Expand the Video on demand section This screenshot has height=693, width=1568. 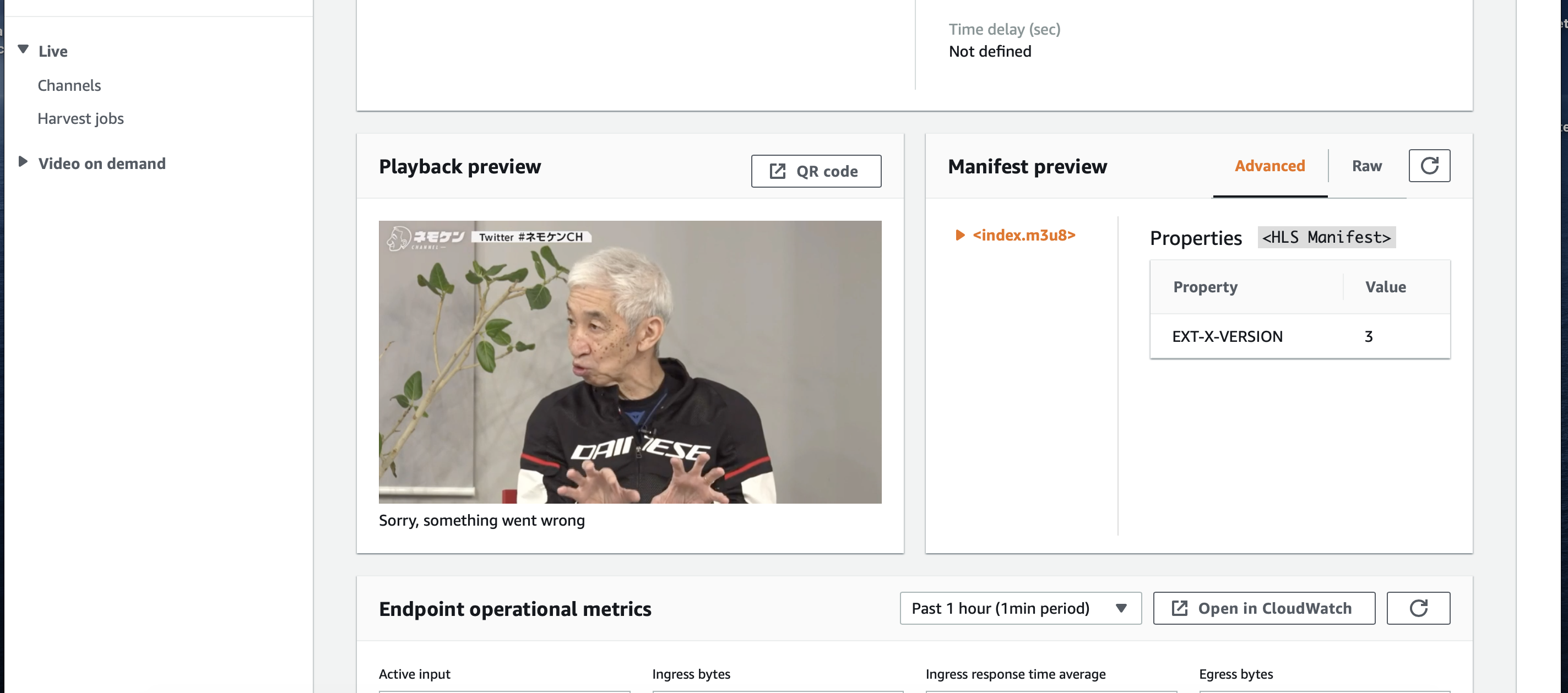tap(22, 162)
